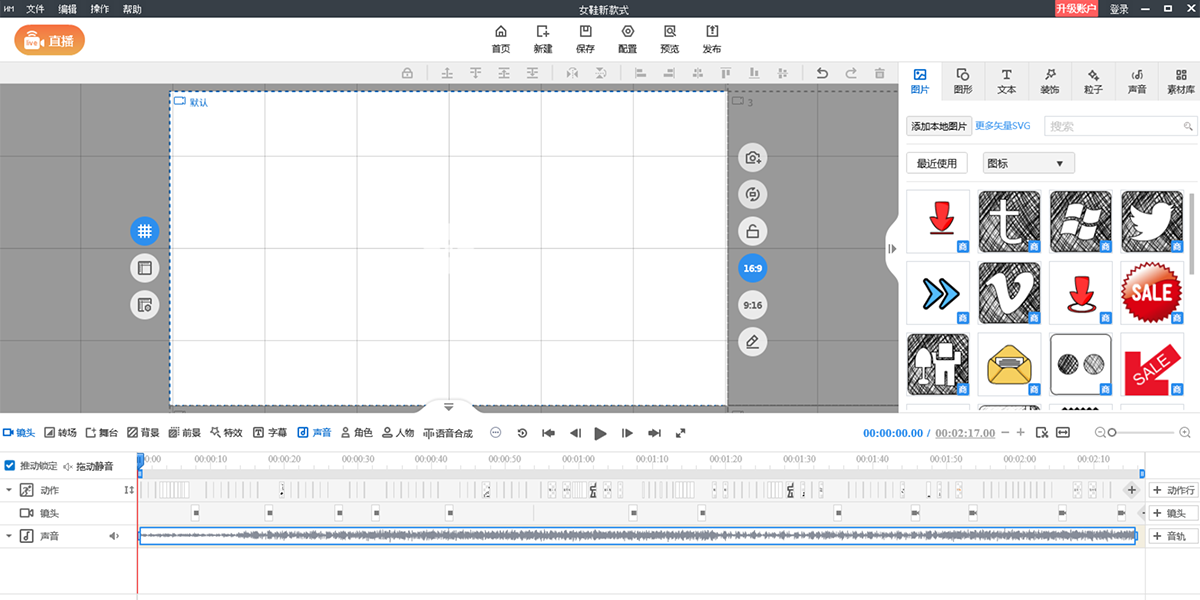The width and height of the screenshot is (1200, 600).
Task: Click the + 音轨 add track button
Action: 1173,536
